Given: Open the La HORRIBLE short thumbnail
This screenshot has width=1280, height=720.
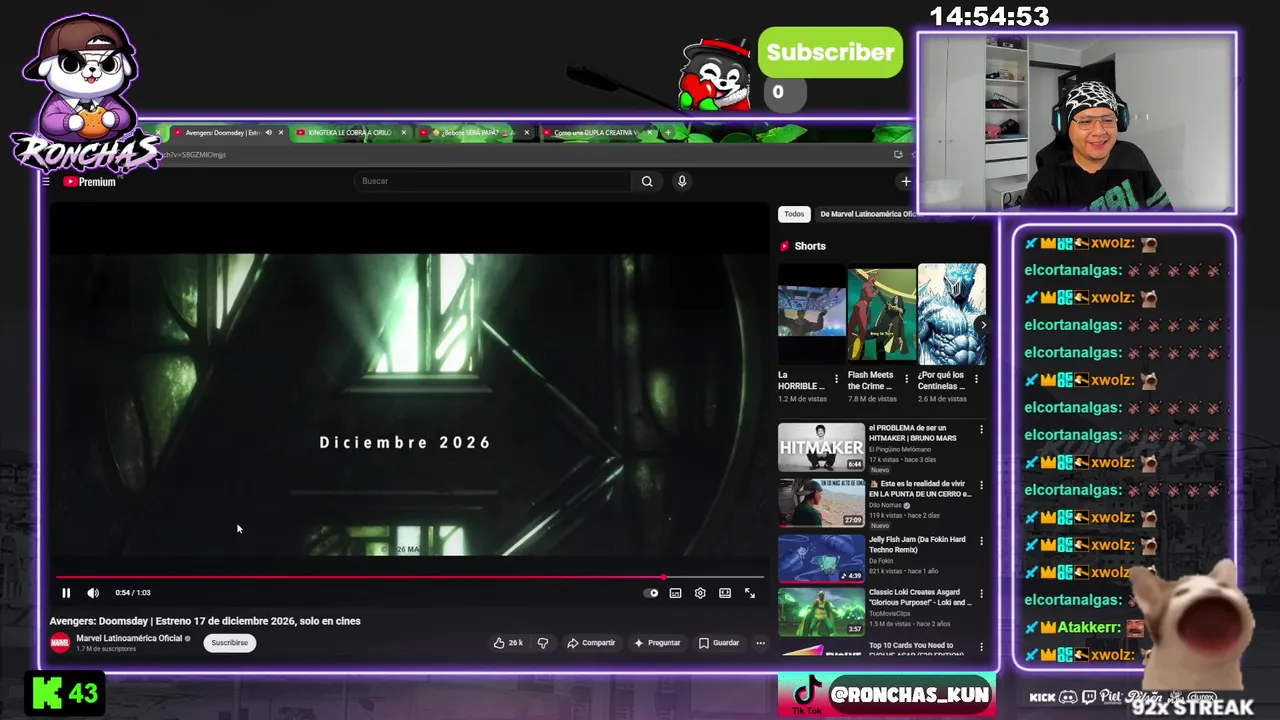Looking at the screenshot, I should click(811, 314).
